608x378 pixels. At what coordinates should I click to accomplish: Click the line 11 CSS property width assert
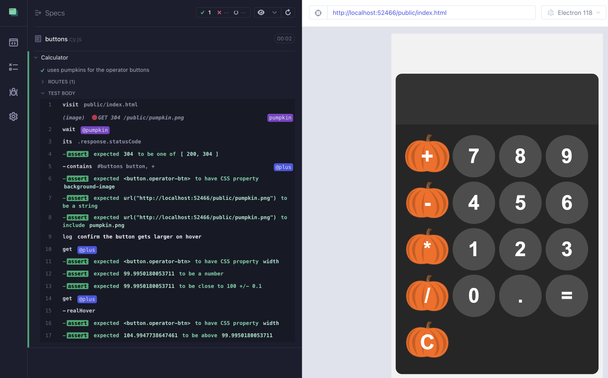click(167, 261)
